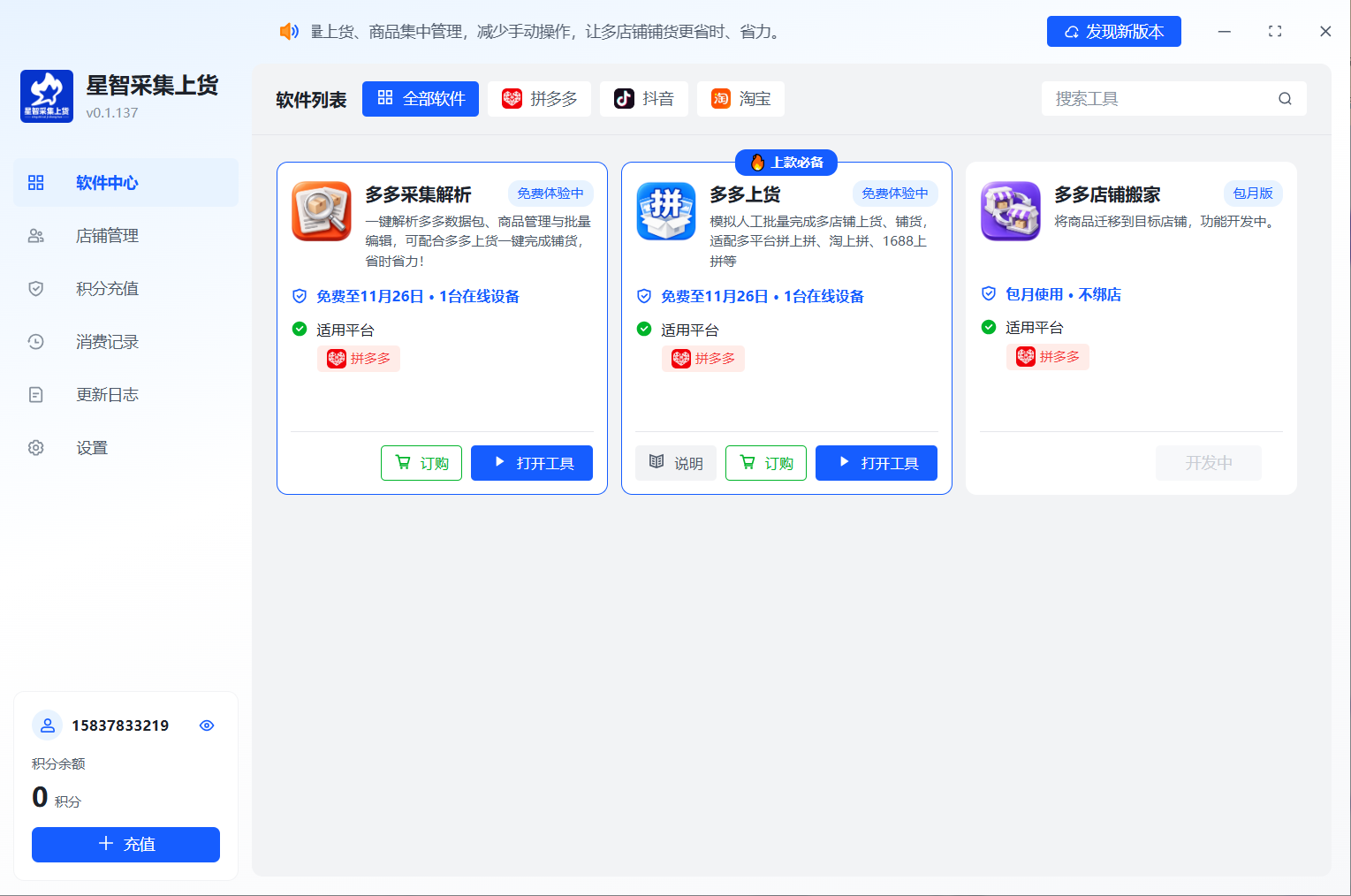Click the 拼多多 platform tag in 多多店铺搬家 card
This screenshot has height=896, width=1351.
(x=1048, y=357)
